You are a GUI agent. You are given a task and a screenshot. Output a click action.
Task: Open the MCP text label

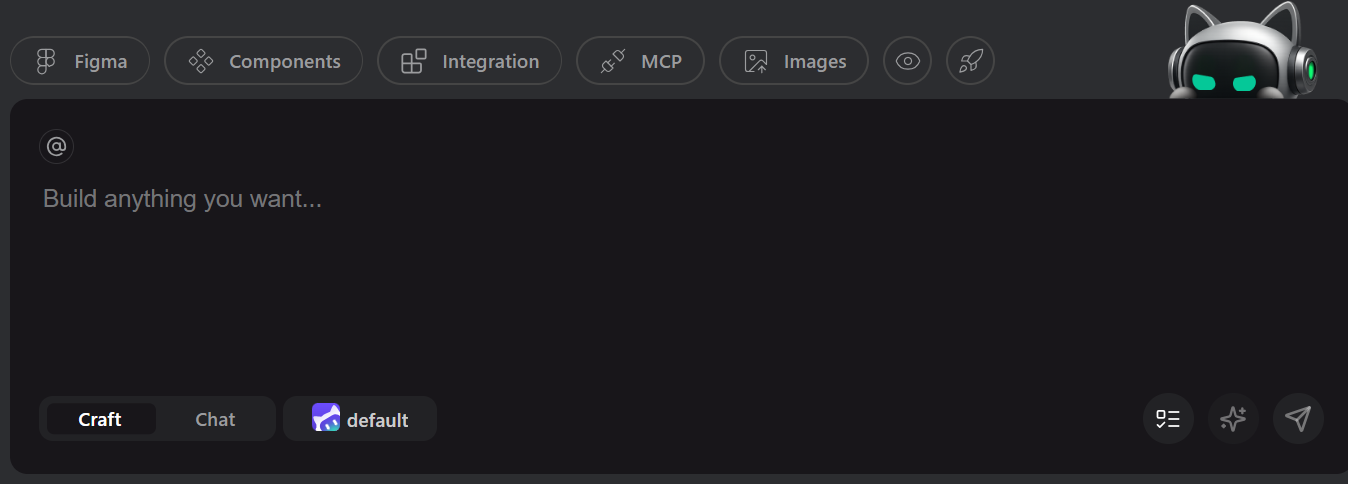[661, 61]
